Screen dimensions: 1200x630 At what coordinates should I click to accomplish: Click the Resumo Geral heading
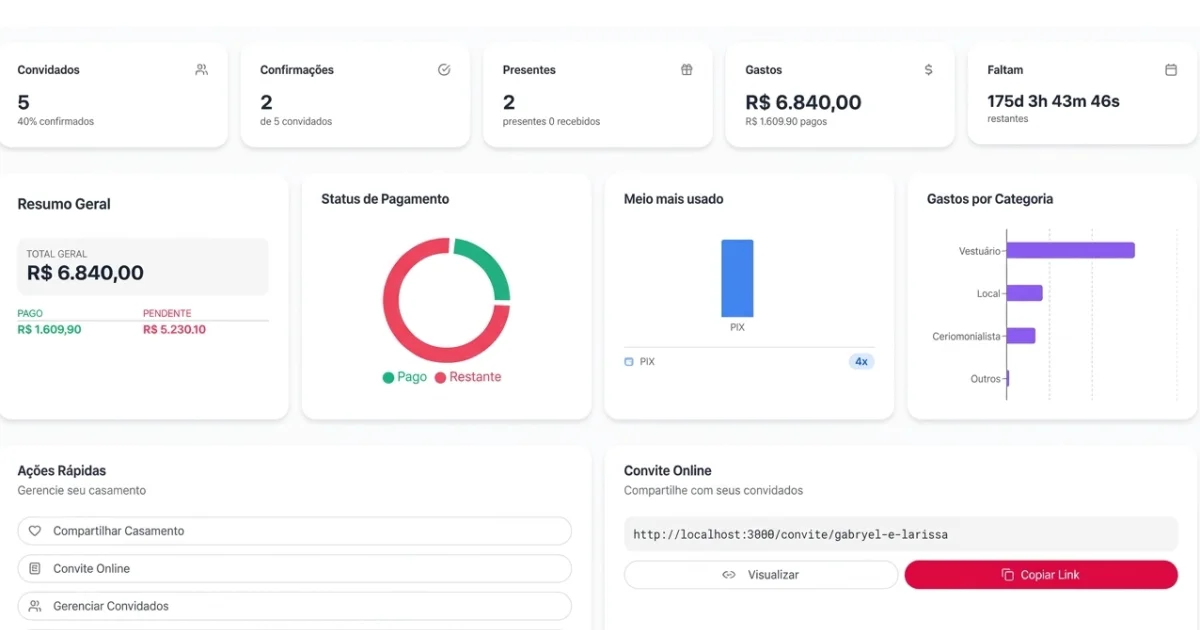tap(64, 204)
